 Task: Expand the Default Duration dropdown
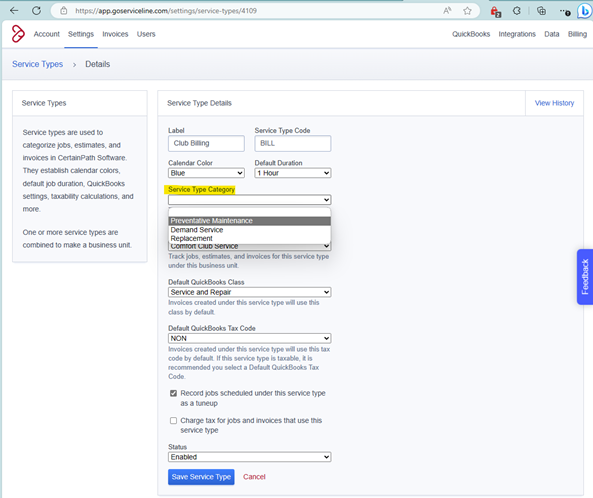[x=293, y=173]
